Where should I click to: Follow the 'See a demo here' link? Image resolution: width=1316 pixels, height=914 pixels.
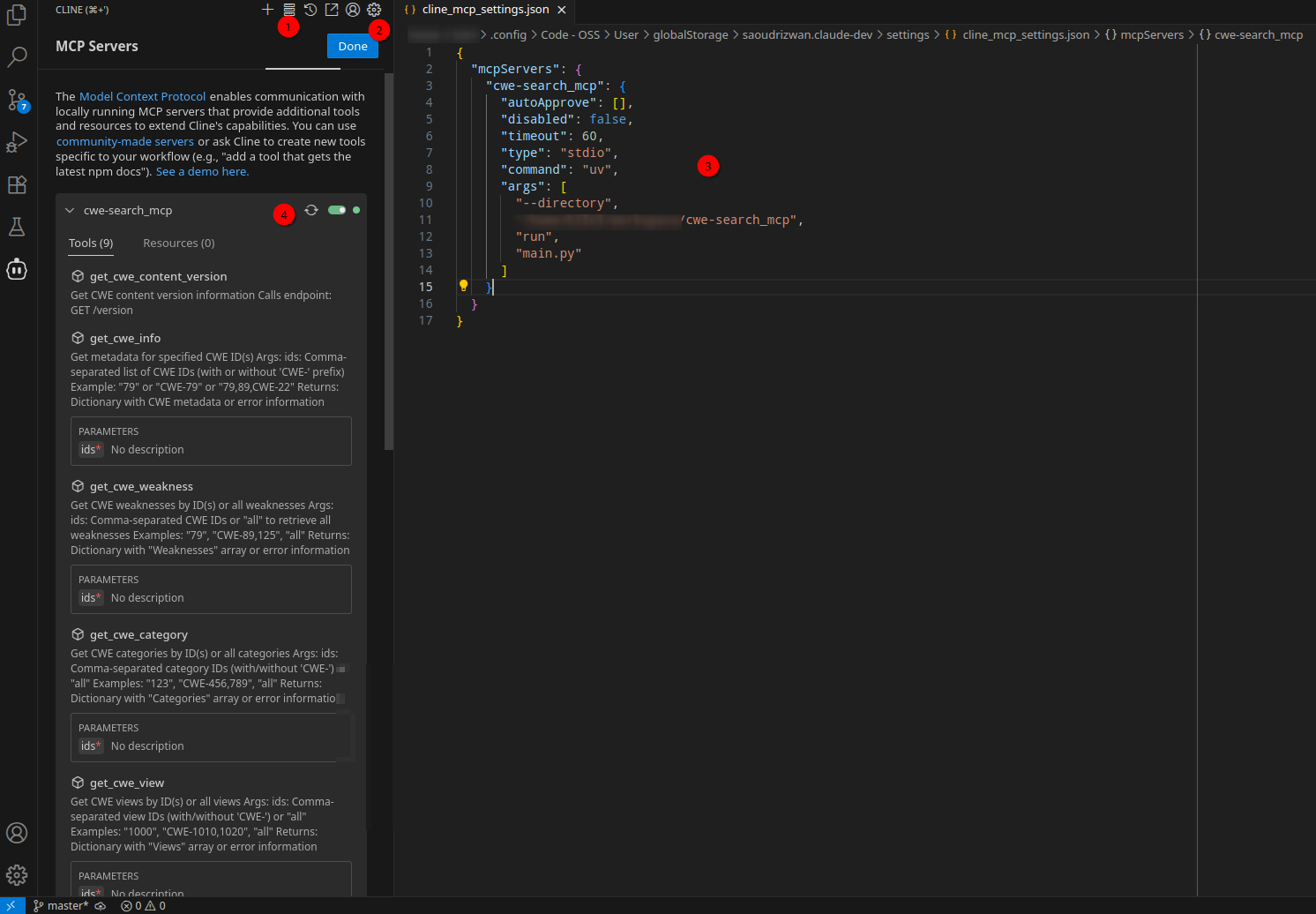(x=203, y=172)
